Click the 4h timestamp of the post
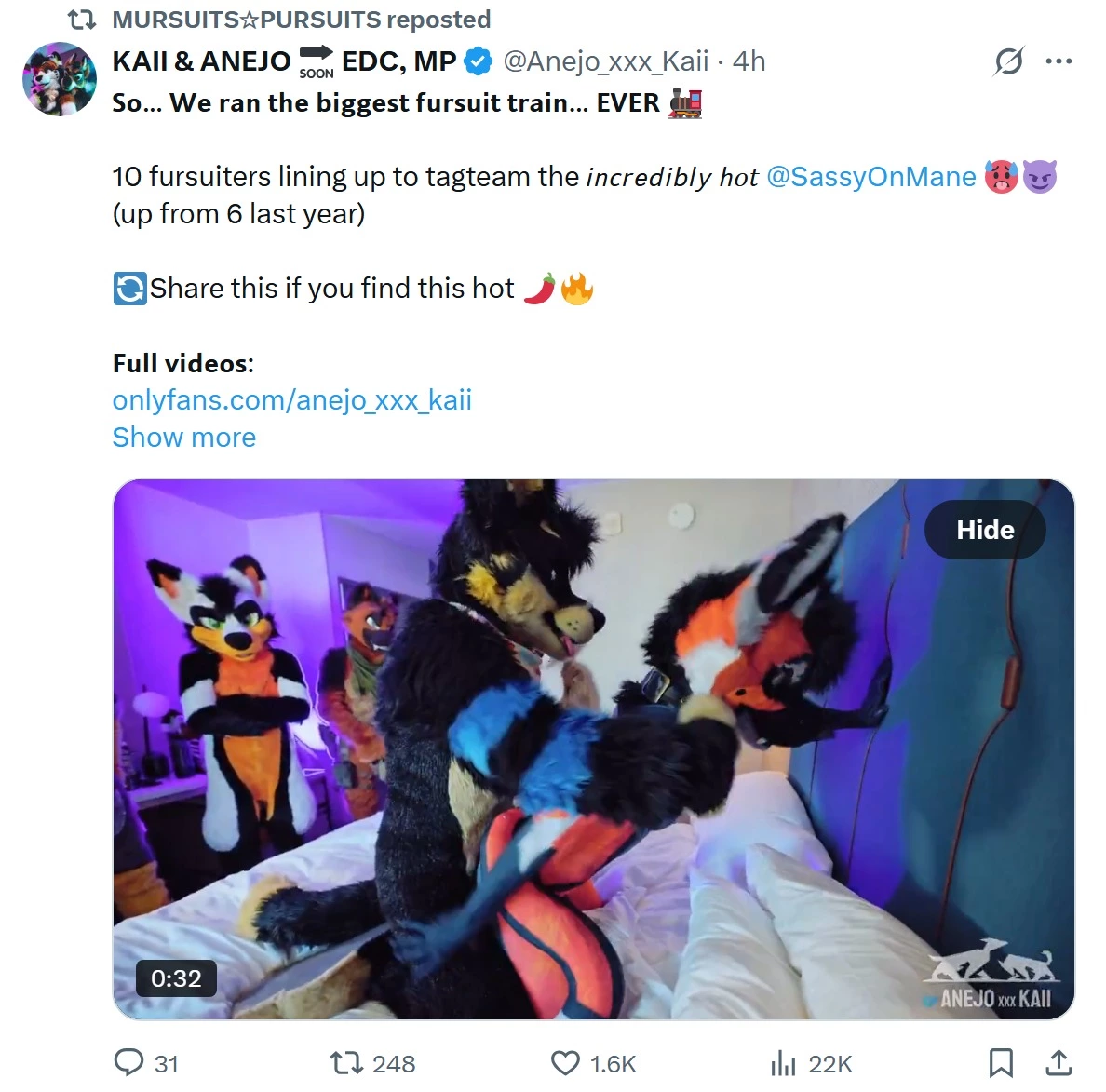The height and width of the screenshot is (1092, 1106). (749, 61)
